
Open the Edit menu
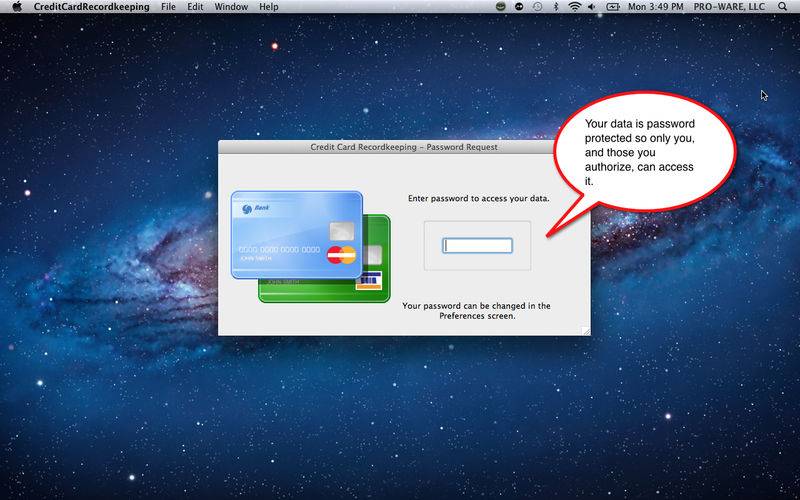195,7
